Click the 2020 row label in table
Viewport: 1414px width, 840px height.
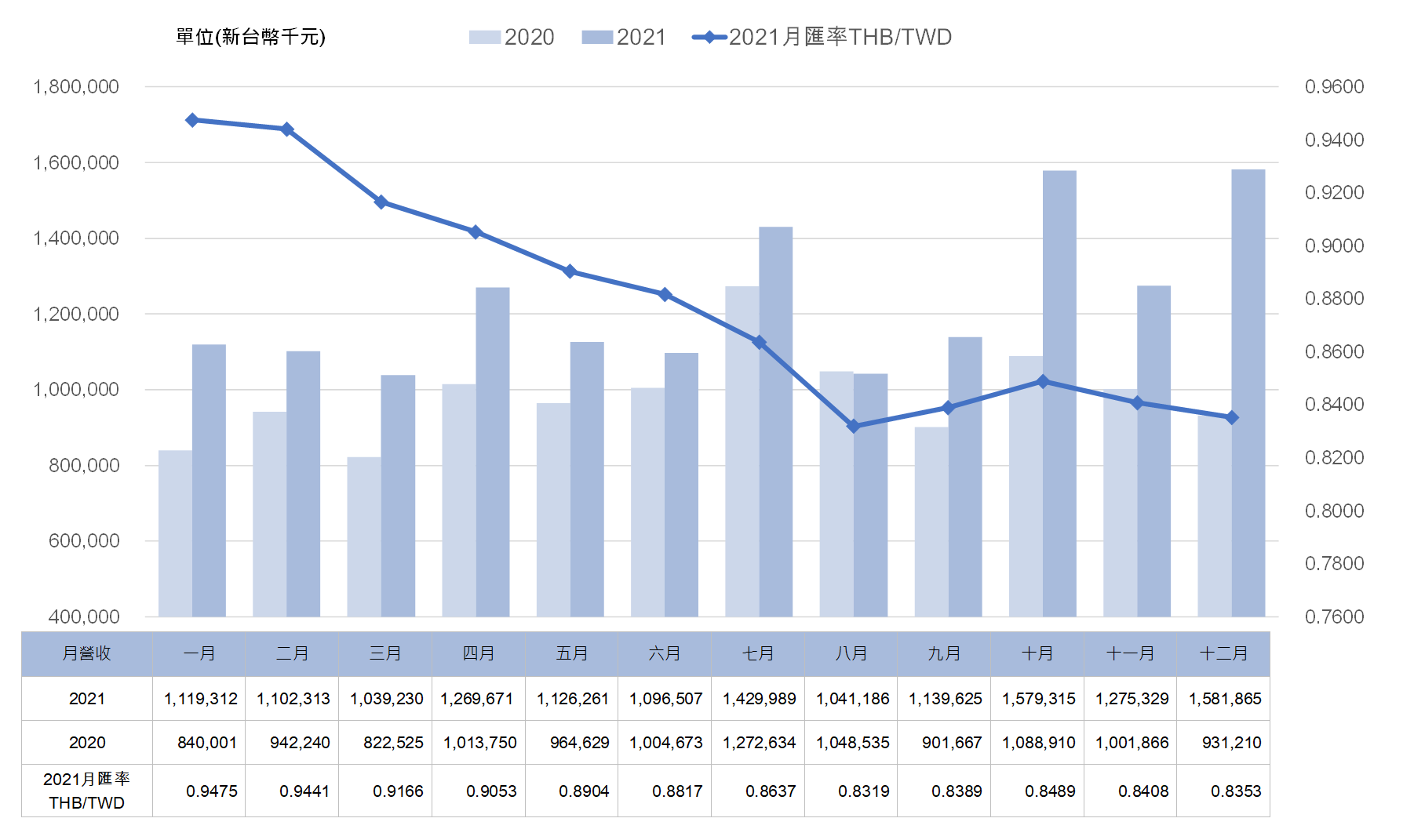[86, 743]
